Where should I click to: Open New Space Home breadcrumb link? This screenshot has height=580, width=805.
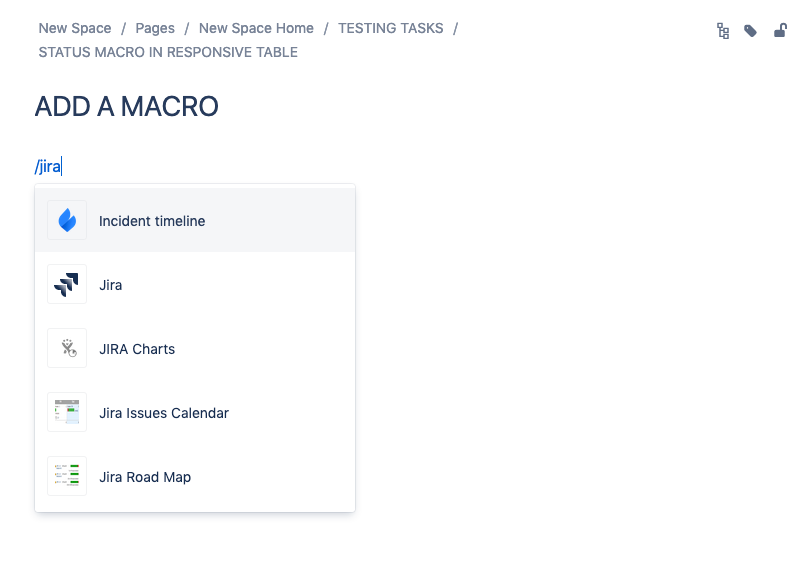(x=256, y=28)
